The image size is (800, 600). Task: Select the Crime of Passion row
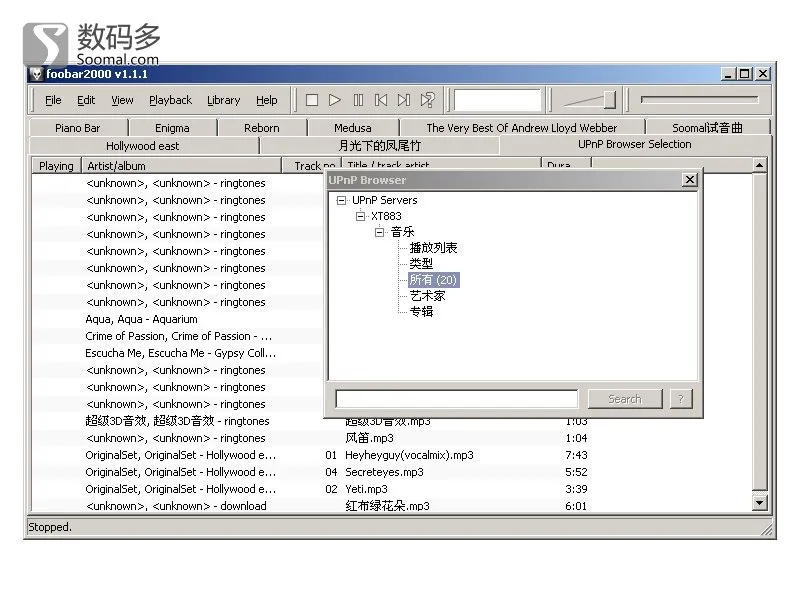coord(178,336)
